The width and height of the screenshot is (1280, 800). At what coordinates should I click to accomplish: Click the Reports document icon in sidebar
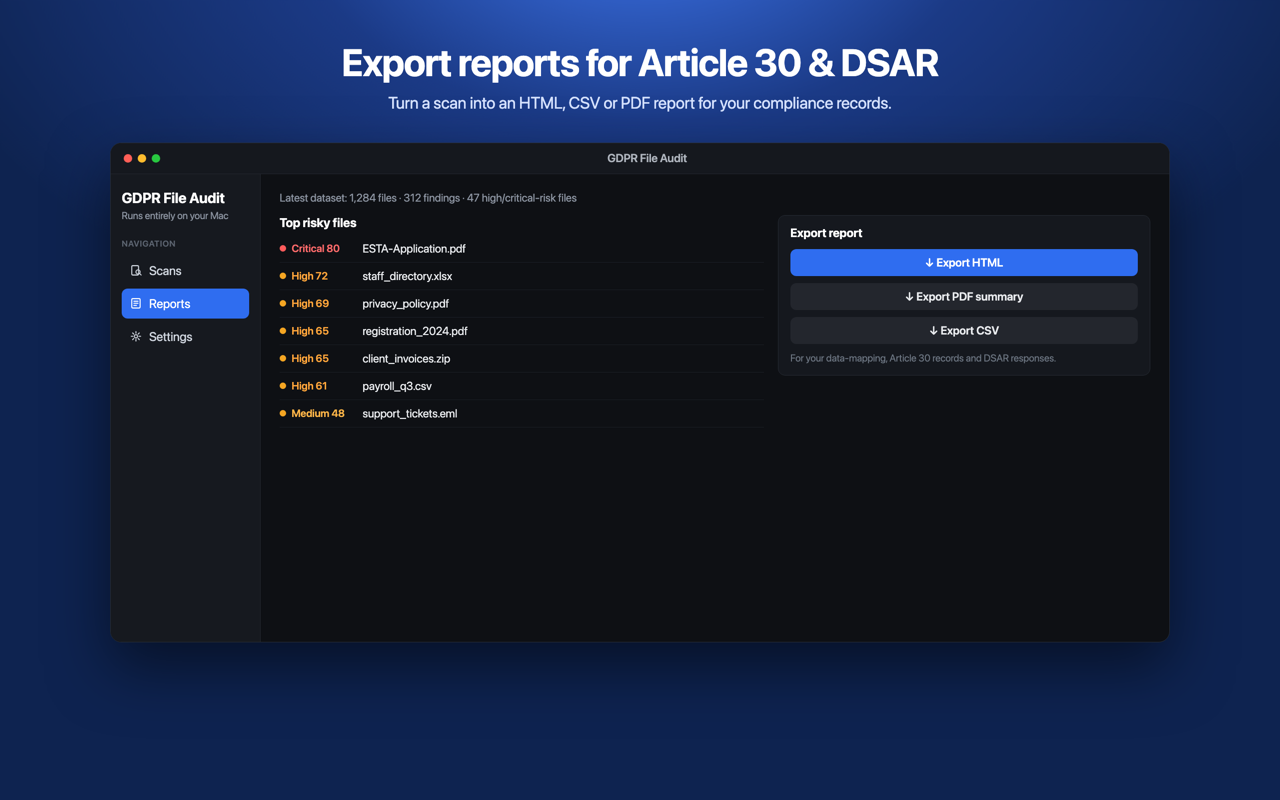[x=136, y=304]
